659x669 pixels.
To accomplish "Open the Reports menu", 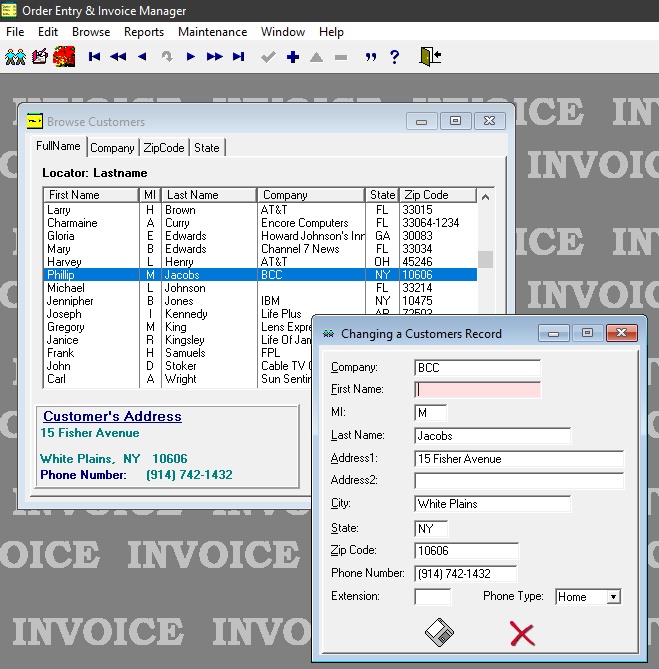I will [x=144, y=32].
